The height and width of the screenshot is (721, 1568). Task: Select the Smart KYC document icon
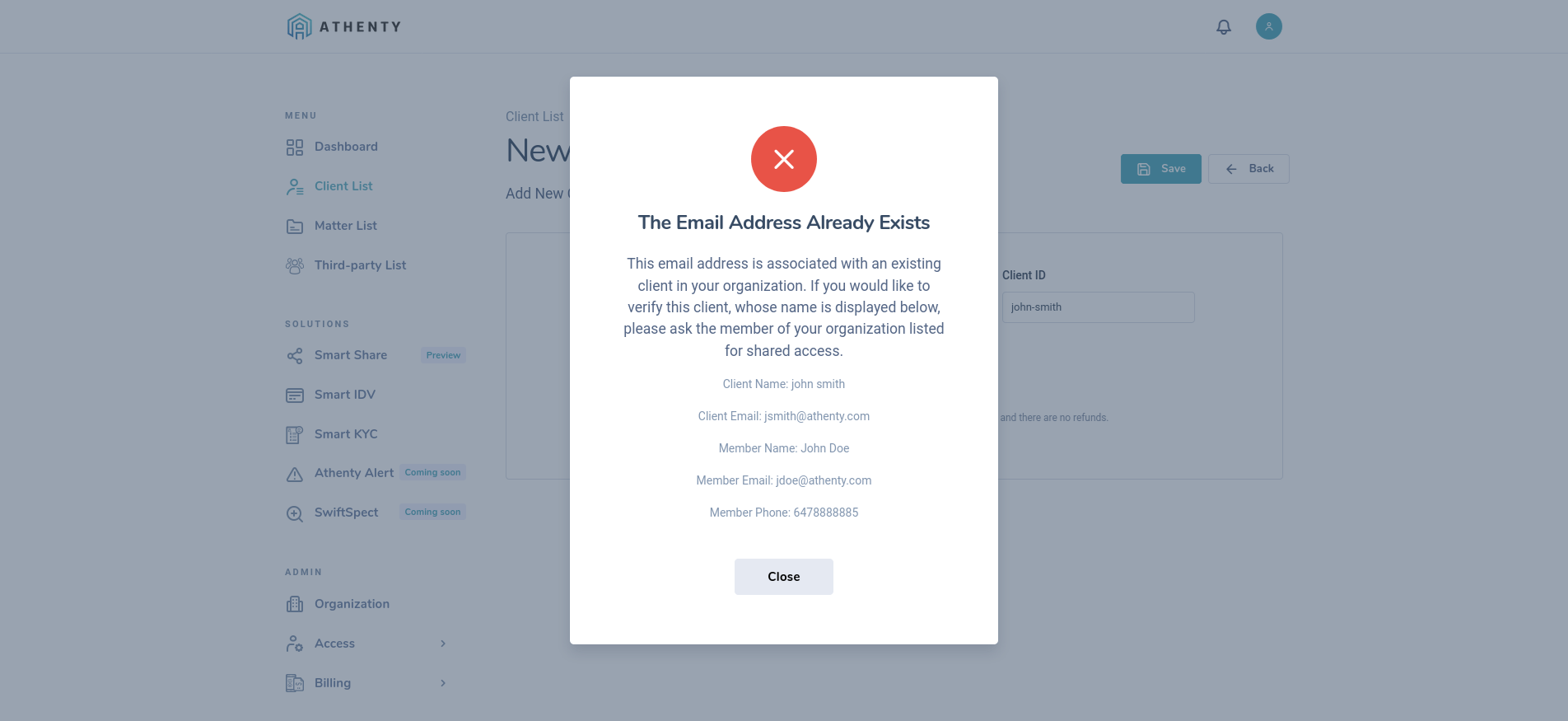tap(295, 434)
